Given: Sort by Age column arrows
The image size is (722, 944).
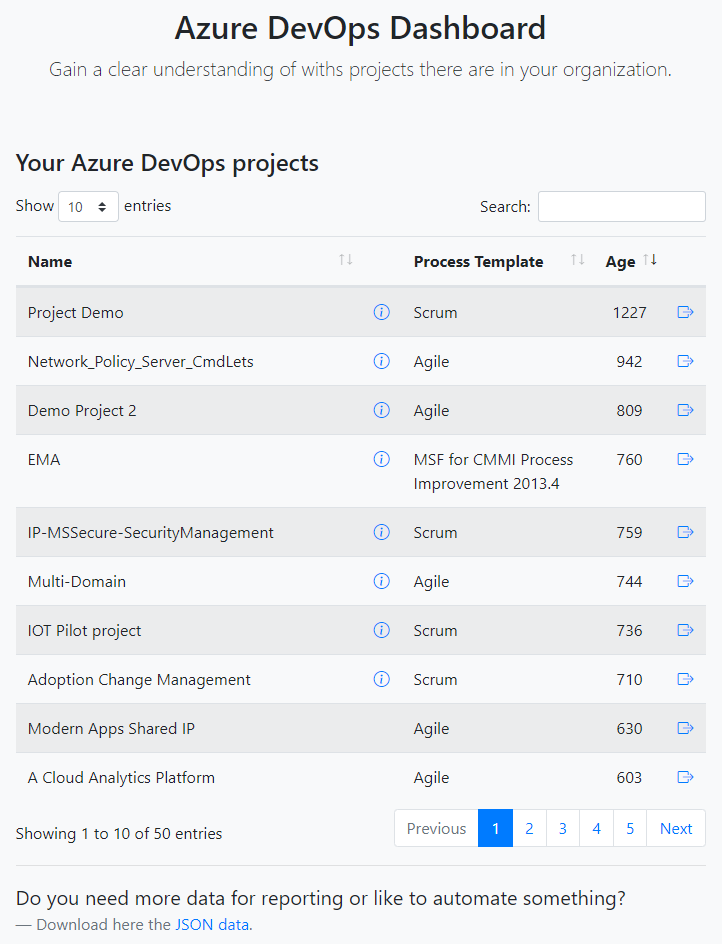Looking at the screenshot, I should point(650,259).
